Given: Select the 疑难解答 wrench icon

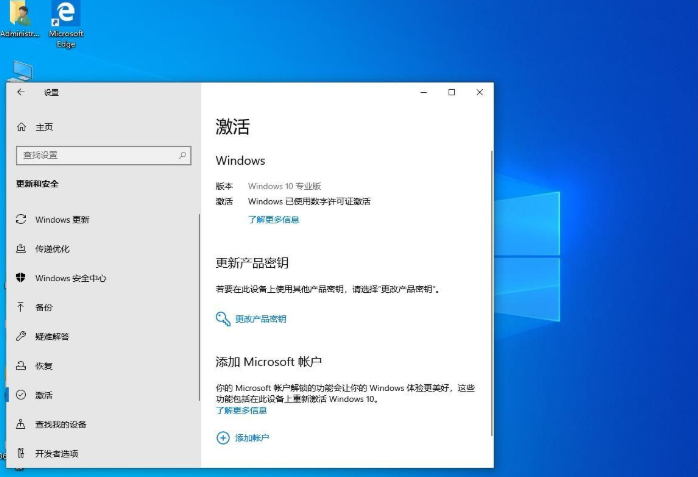Looking at the screenshot, I should pos(21,336).
